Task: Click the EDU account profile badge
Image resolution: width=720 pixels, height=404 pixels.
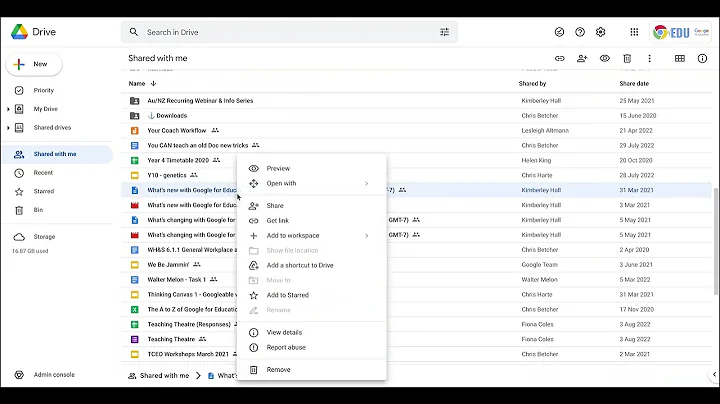Action: pyautogui.click(x=681, y=32)
